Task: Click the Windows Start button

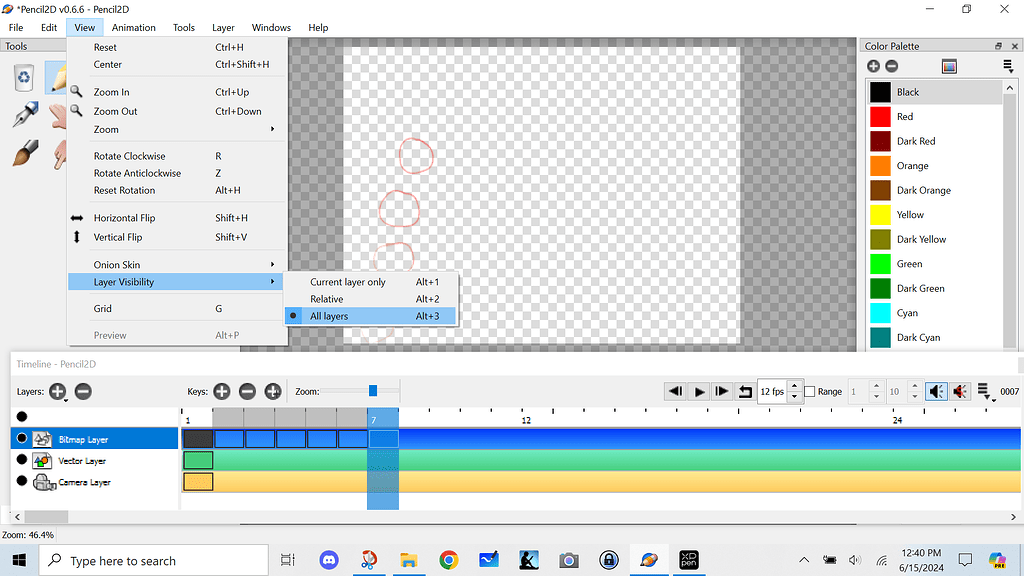Action: click(x=19, y=560)
